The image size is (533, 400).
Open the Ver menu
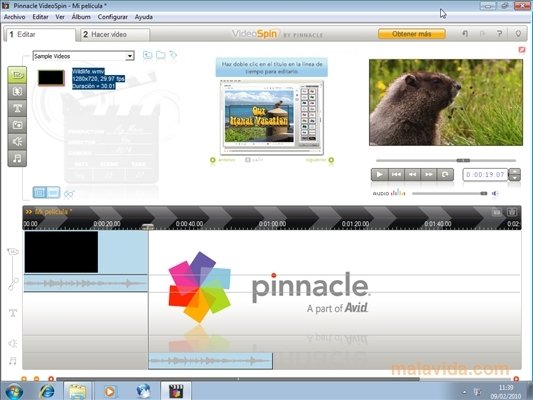[x=60, y=17]
